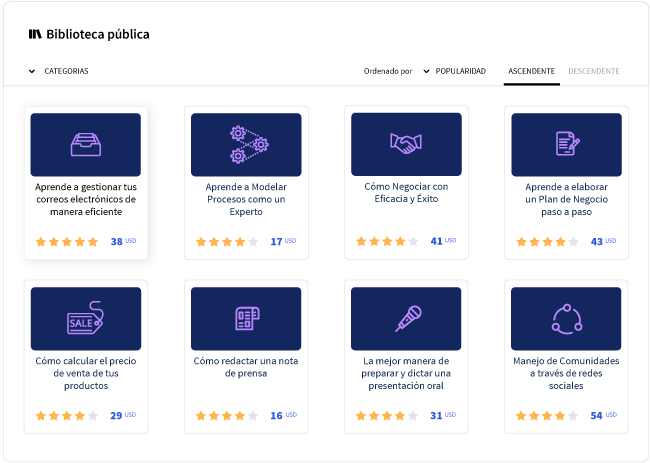Click the newspaper icon on nota de prensa
Image resolution: width=650 pixels, height=463 pixels.
tap(247, 318)
